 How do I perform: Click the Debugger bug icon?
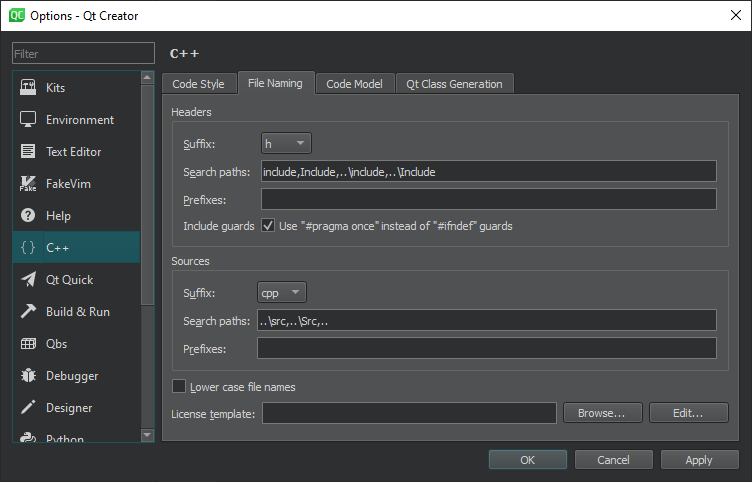[x=28, y=376]
